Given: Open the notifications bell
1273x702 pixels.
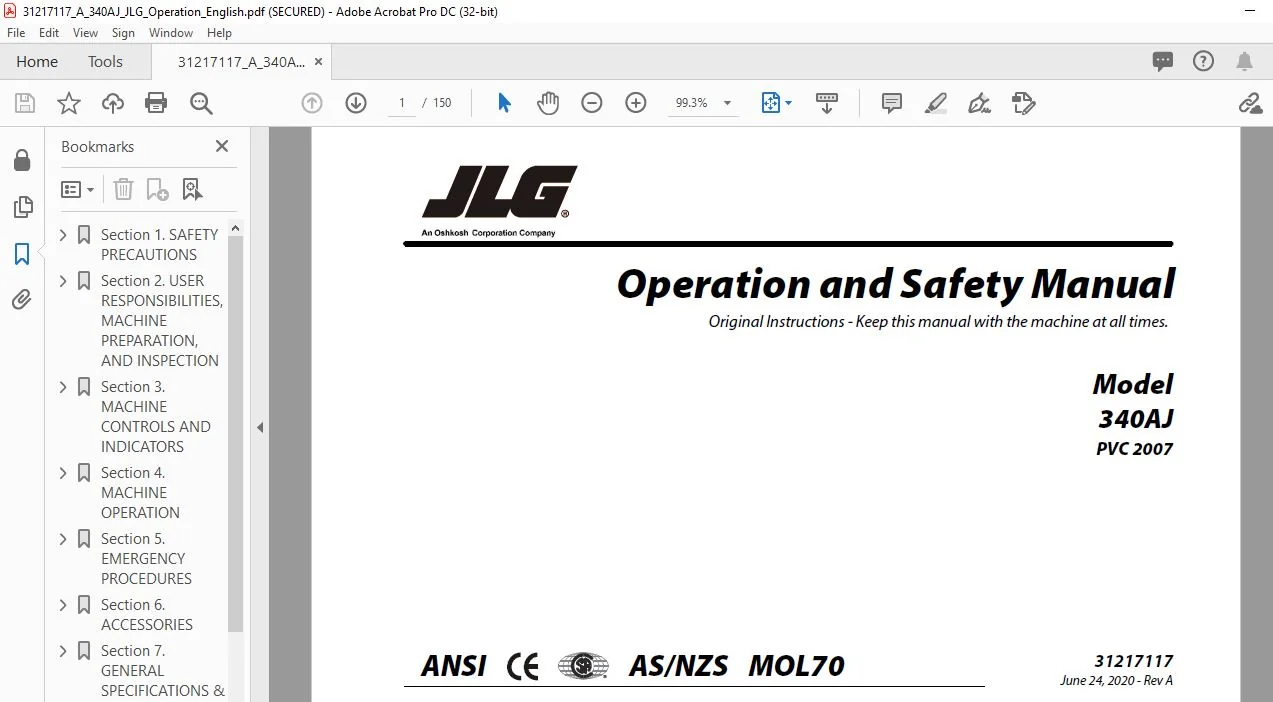Looking at the screenshot, I should (x=1244, y=62).
